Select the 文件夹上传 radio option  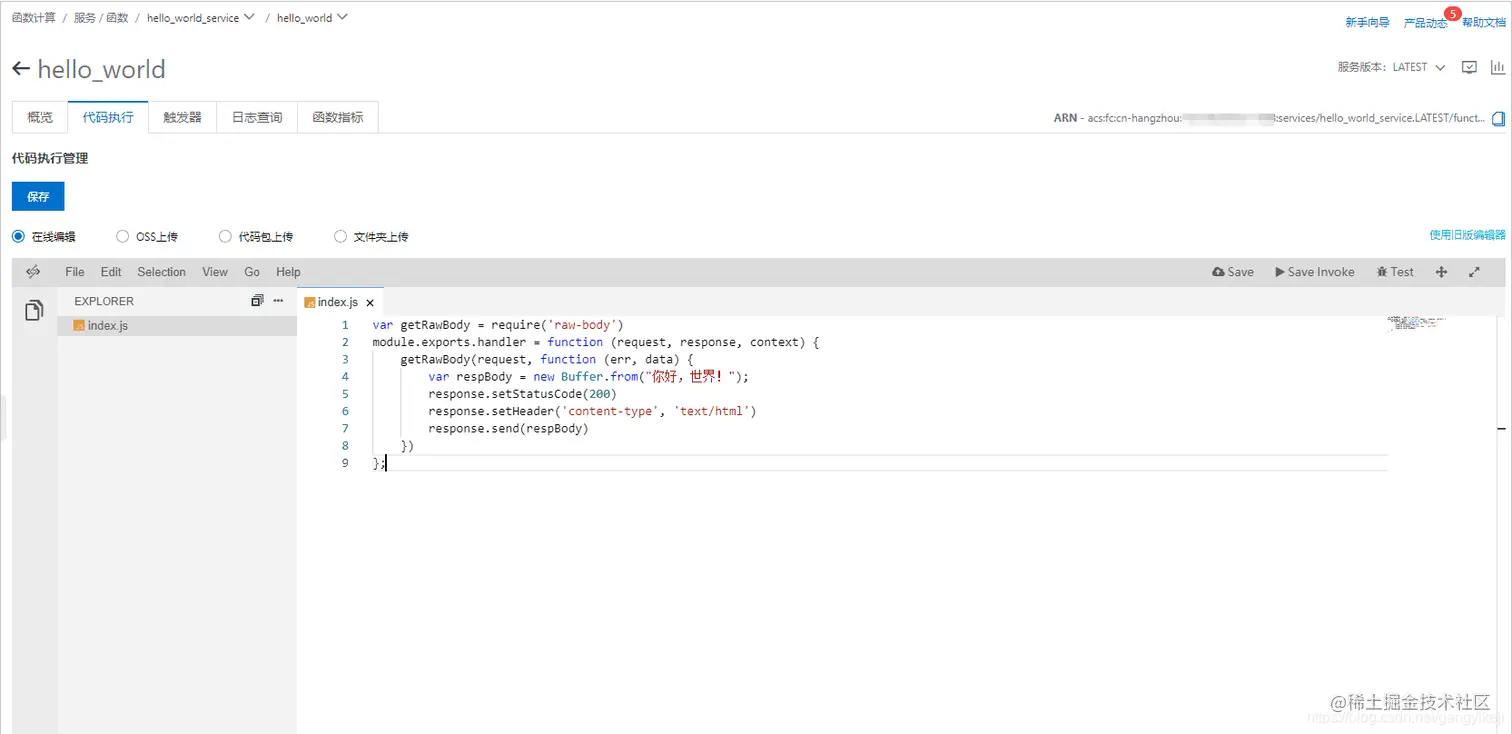pos(340,237)
